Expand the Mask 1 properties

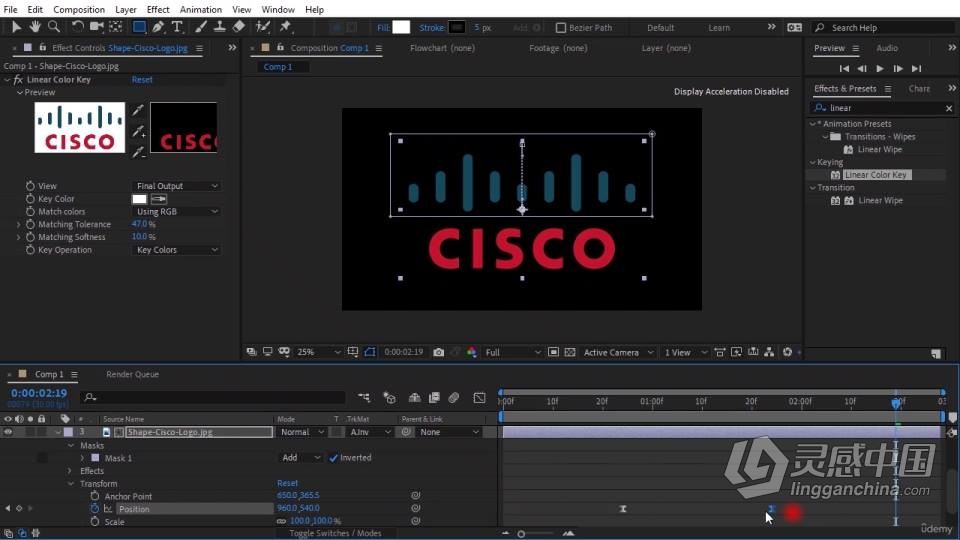click(83, 458)
